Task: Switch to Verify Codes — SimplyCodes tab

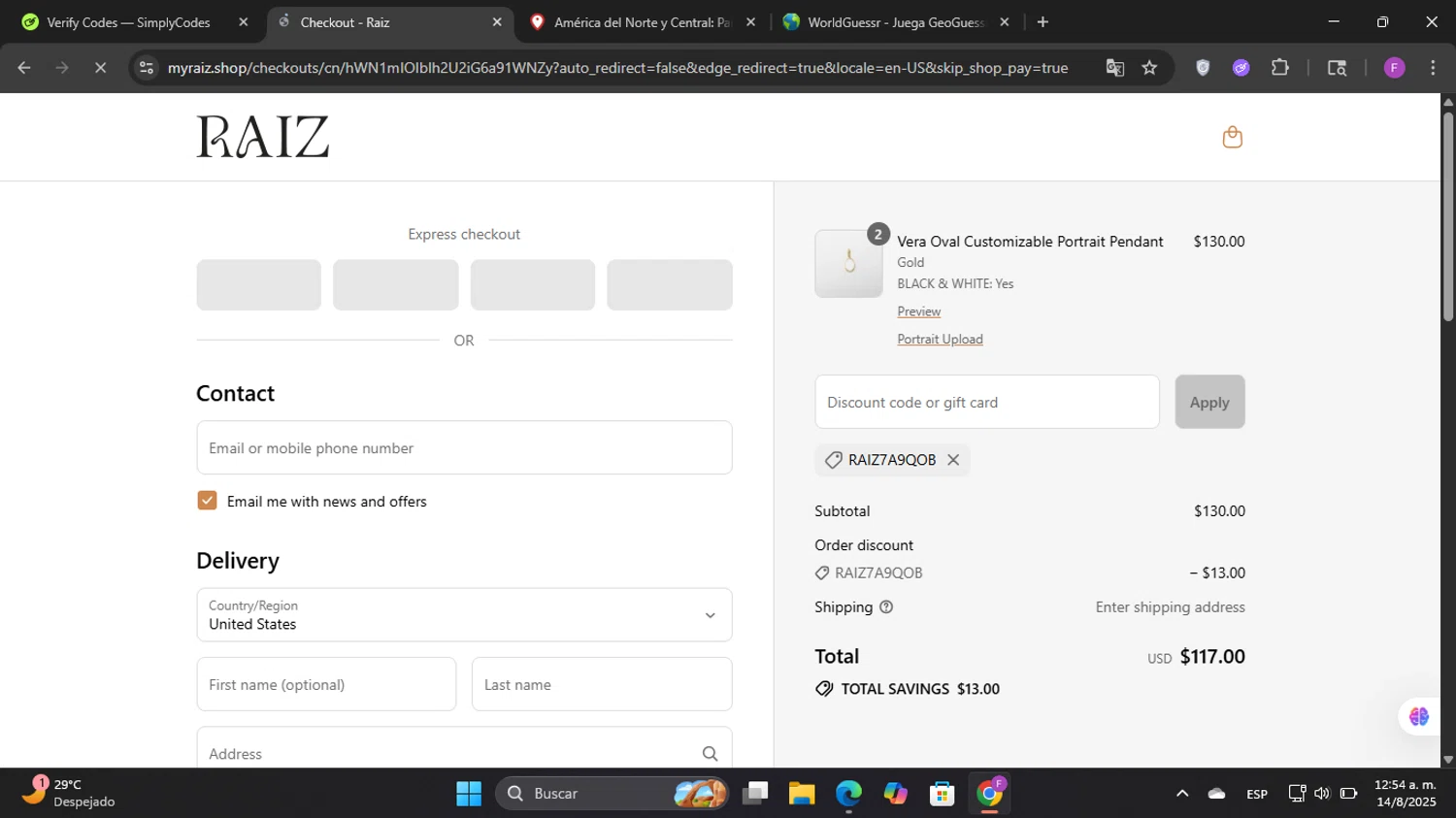Action: [x=130, y=22]
